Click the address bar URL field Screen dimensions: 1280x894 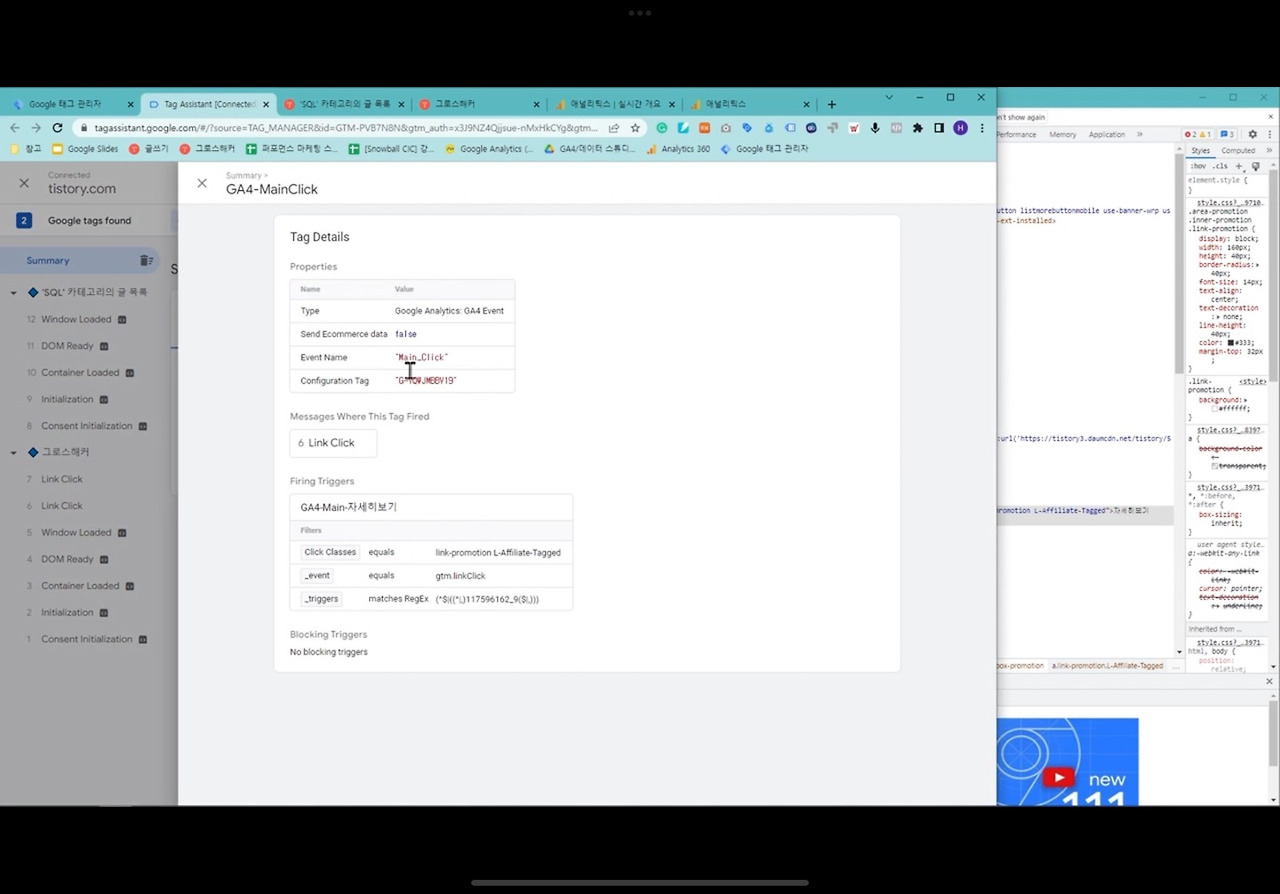pos(346,128)
